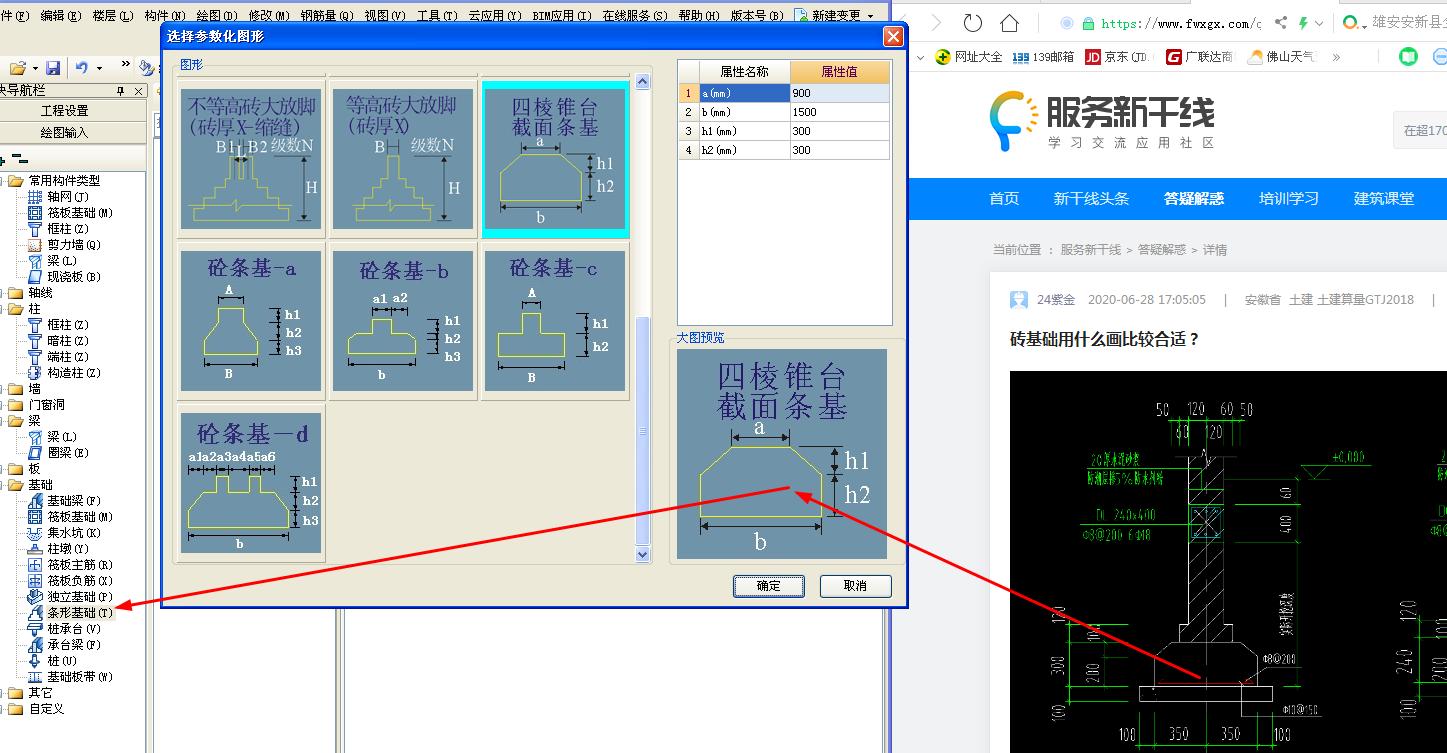Click 取消 button in dialog
This screenshot has width=1447, height=753.
coord(855,586)
